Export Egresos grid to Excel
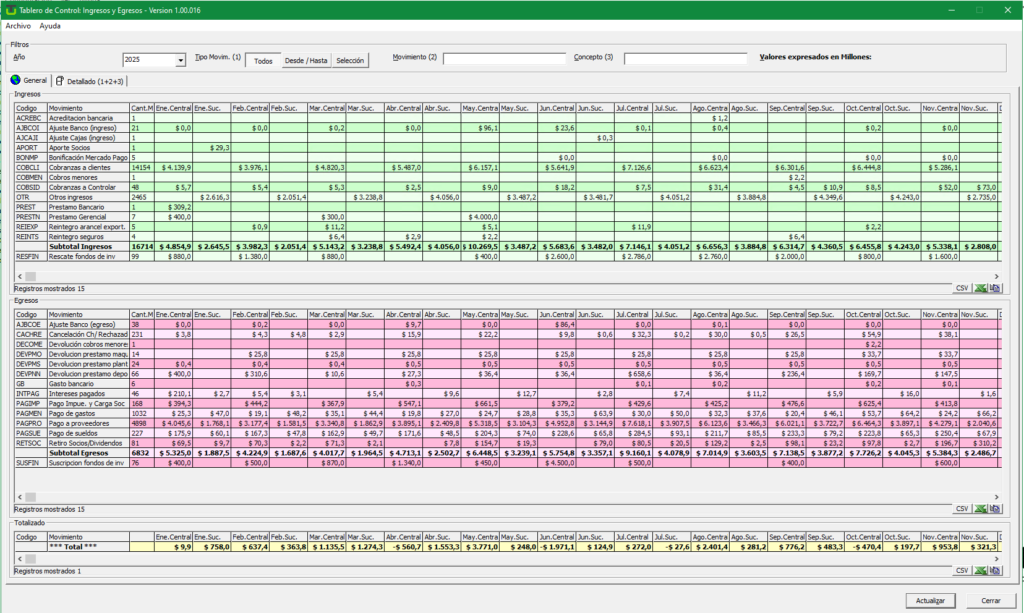 (x=980, y=508)
